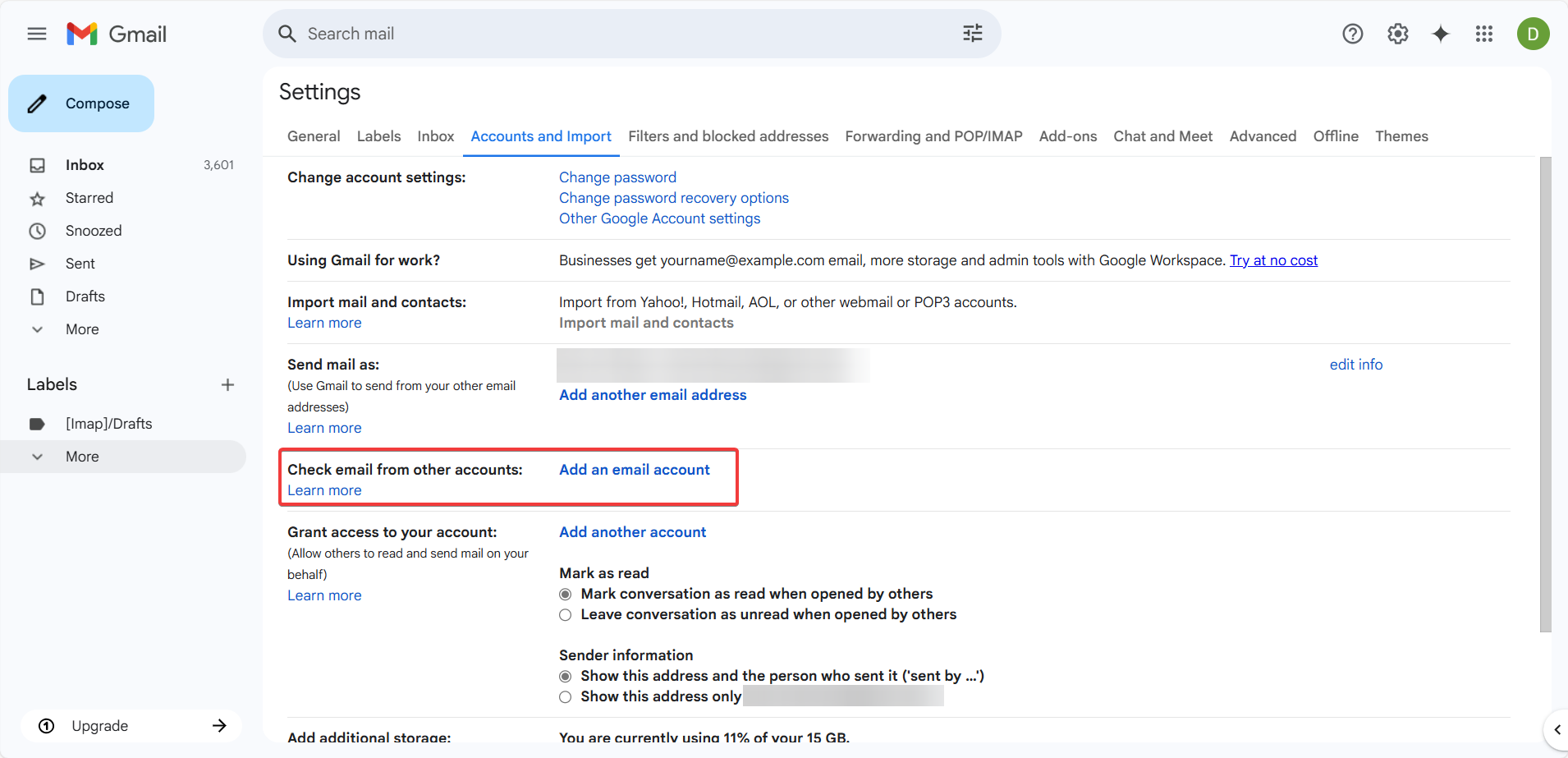Click Add another email address
This screenshot has width=1568, height=758.
pos(653,395)
